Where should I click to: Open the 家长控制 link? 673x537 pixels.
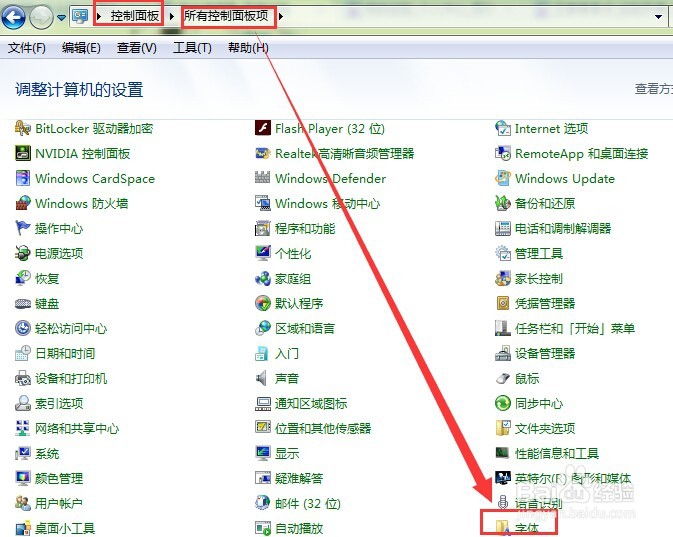tap(539, 279)
